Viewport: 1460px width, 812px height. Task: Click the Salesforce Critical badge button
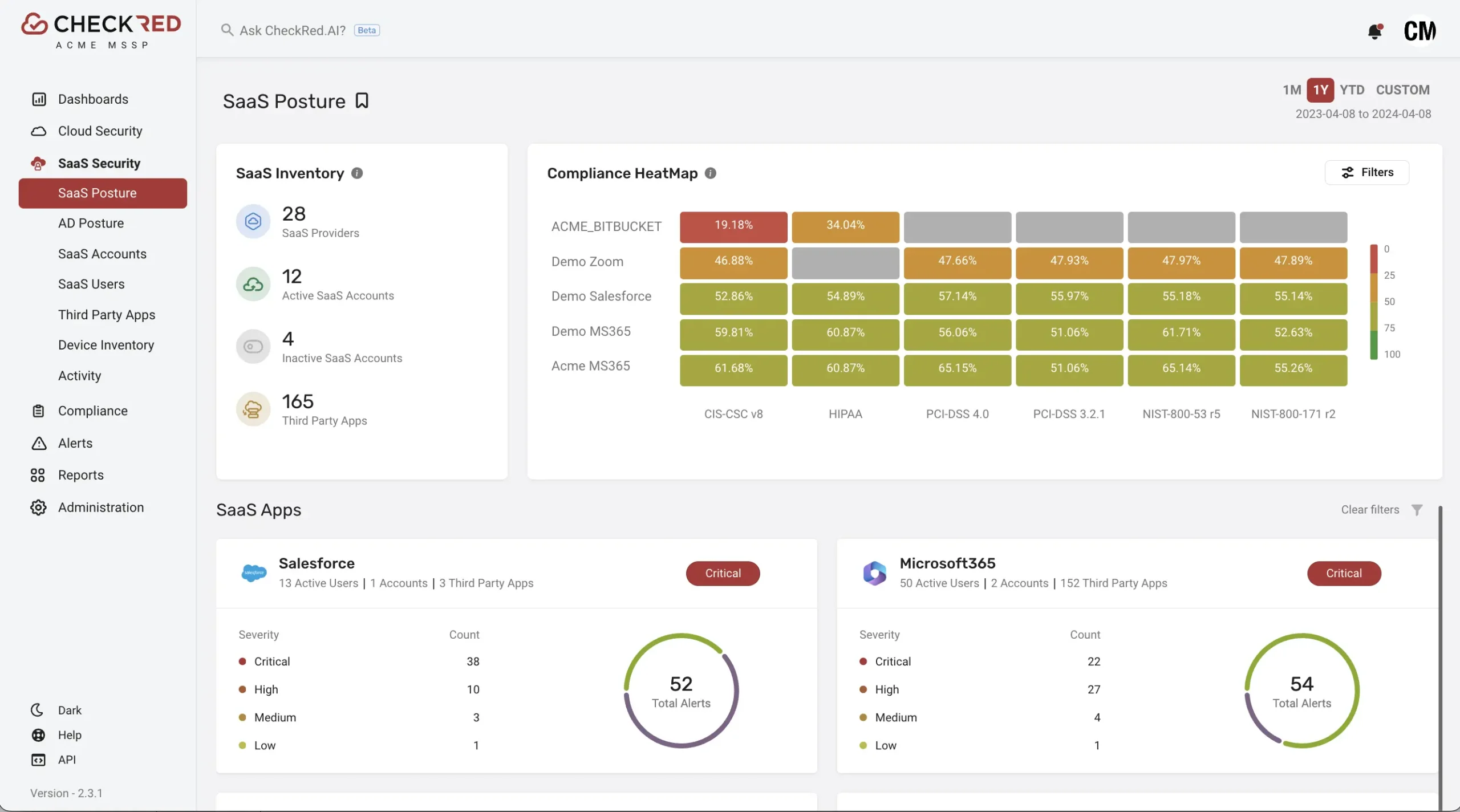[723, 573]
